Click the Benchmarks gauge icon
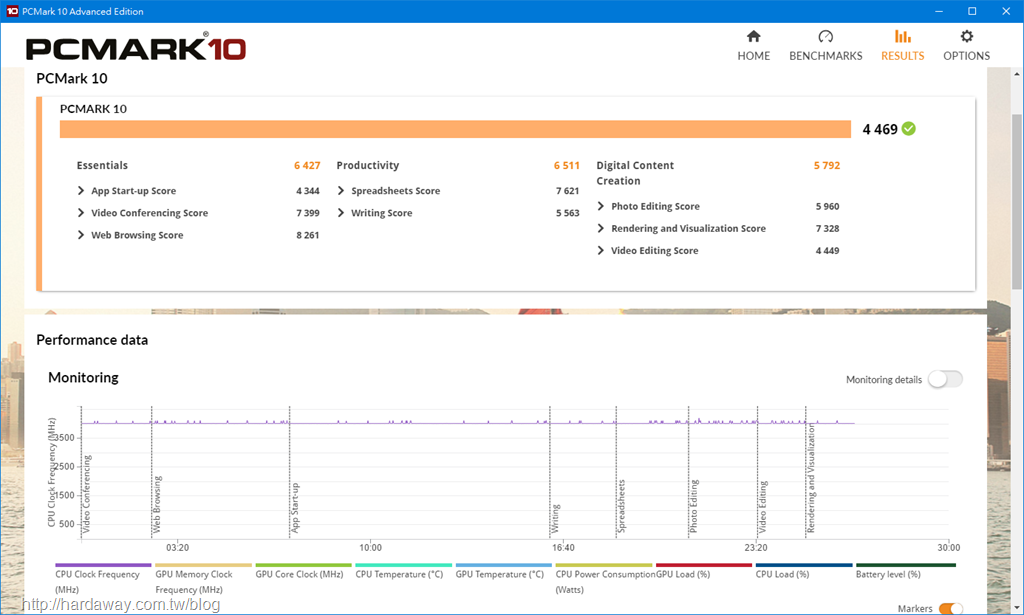 click(x=825, y=37)
